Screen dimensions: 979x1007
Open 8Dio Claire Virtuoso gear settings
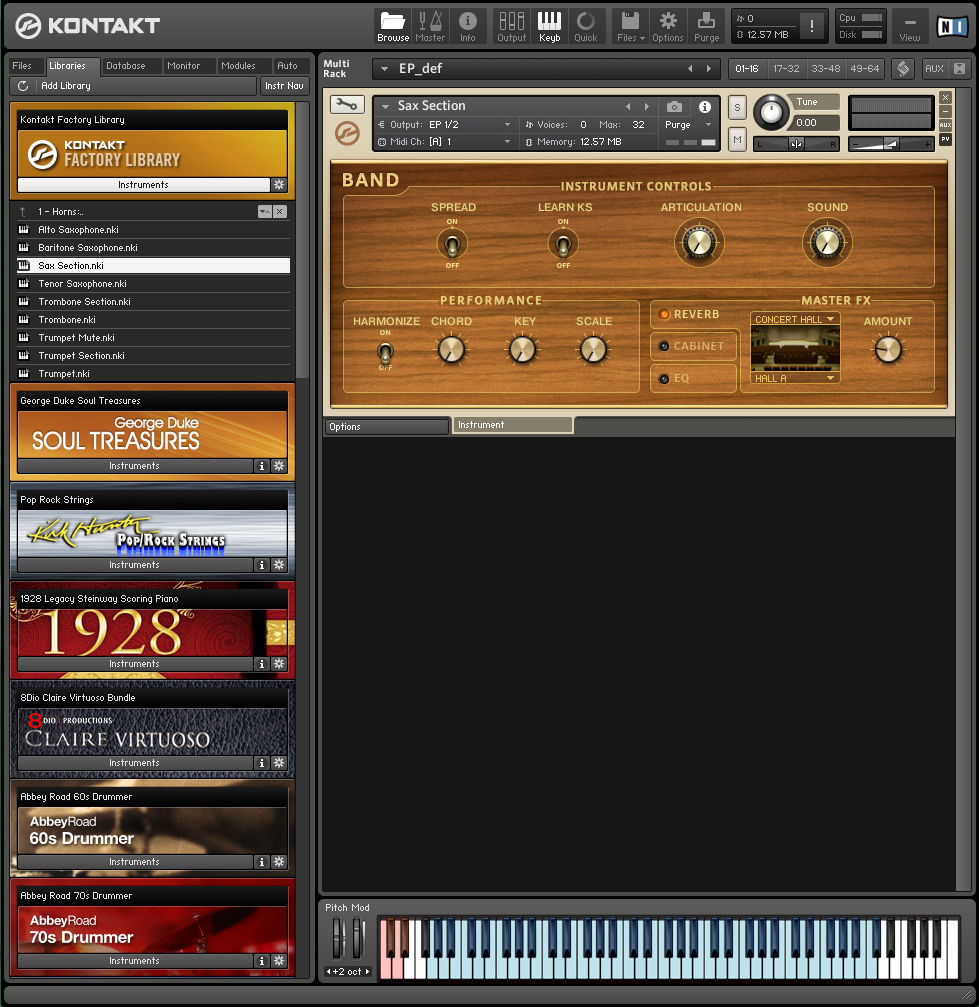point(279,763)
